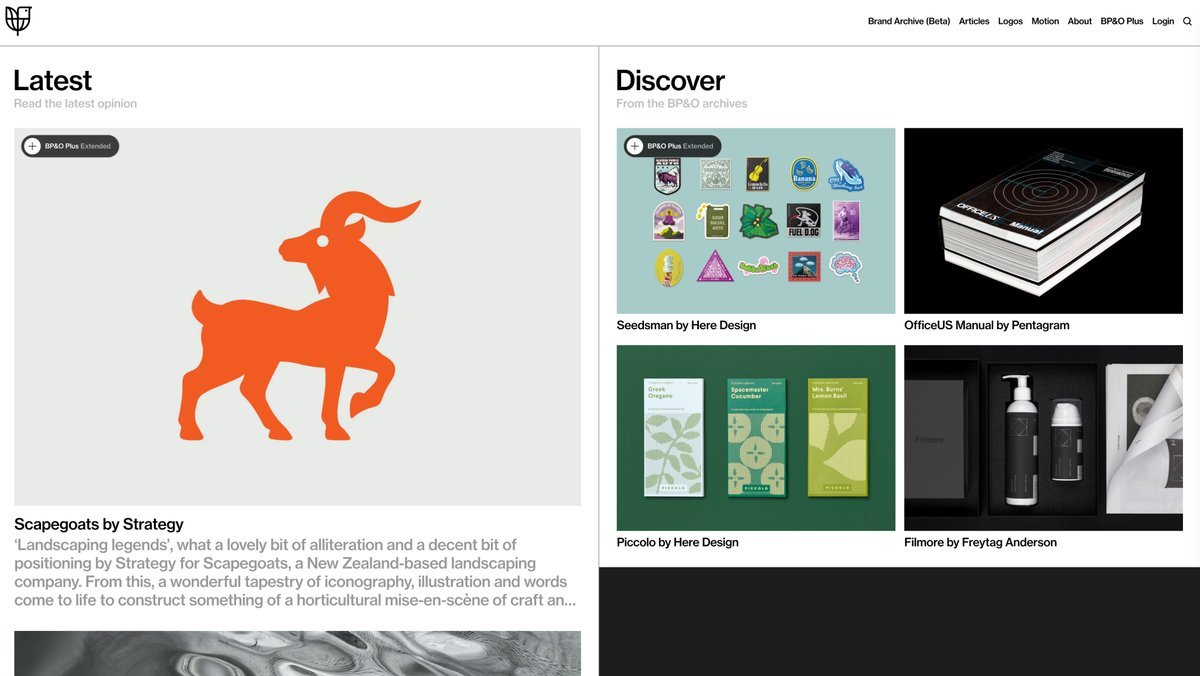Click the grey marbled image below Scapegoats
The height and width of the screenshot is (676, 1200).
pyautogui.click(x=297, y=653)
